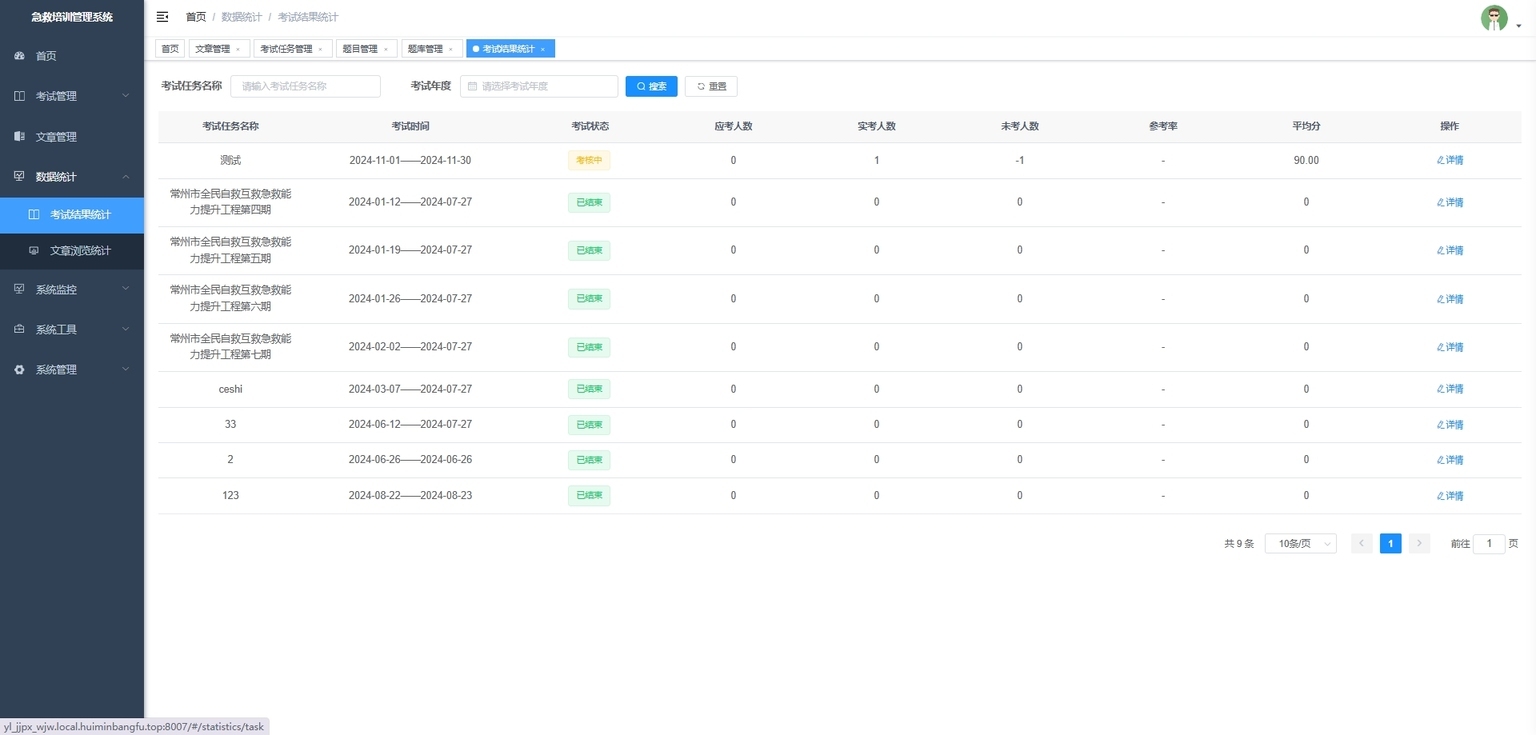Open 详情 for the 测试 exam row
1536x735 pixels.
(1450, 160)
